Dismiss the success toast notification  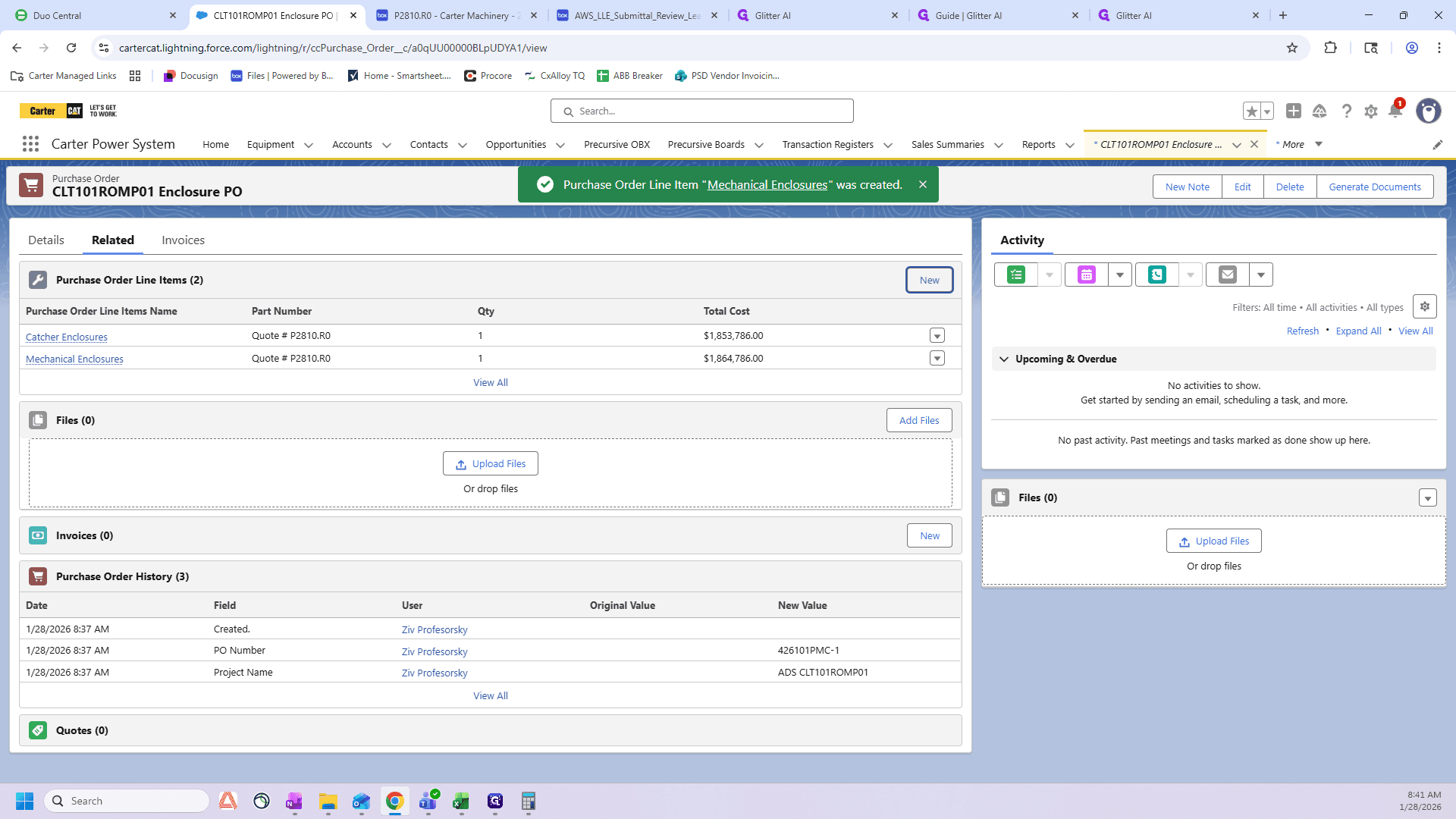[923, 184]
